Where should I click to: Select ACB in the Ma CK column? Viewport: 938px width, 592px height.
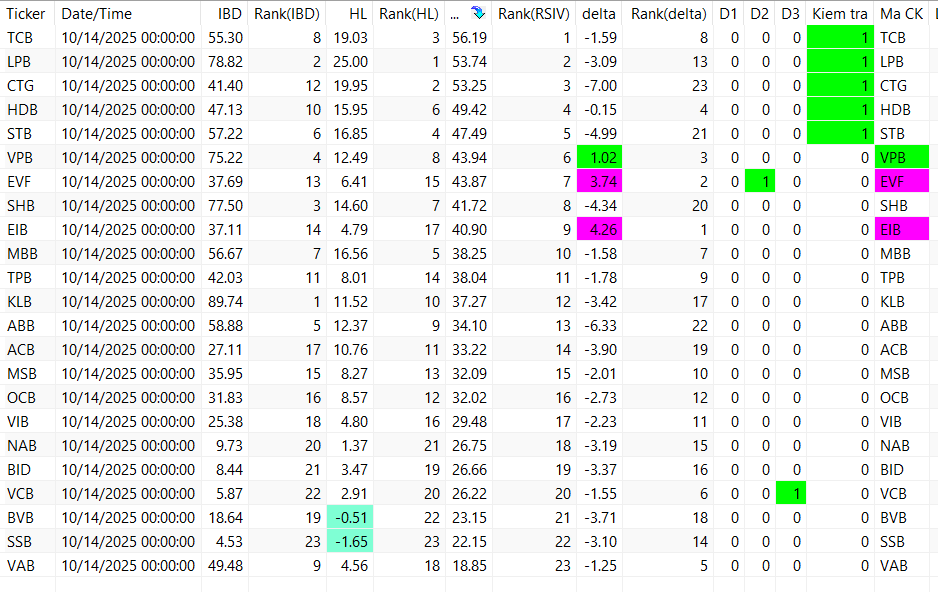click(x=893, y=349)
